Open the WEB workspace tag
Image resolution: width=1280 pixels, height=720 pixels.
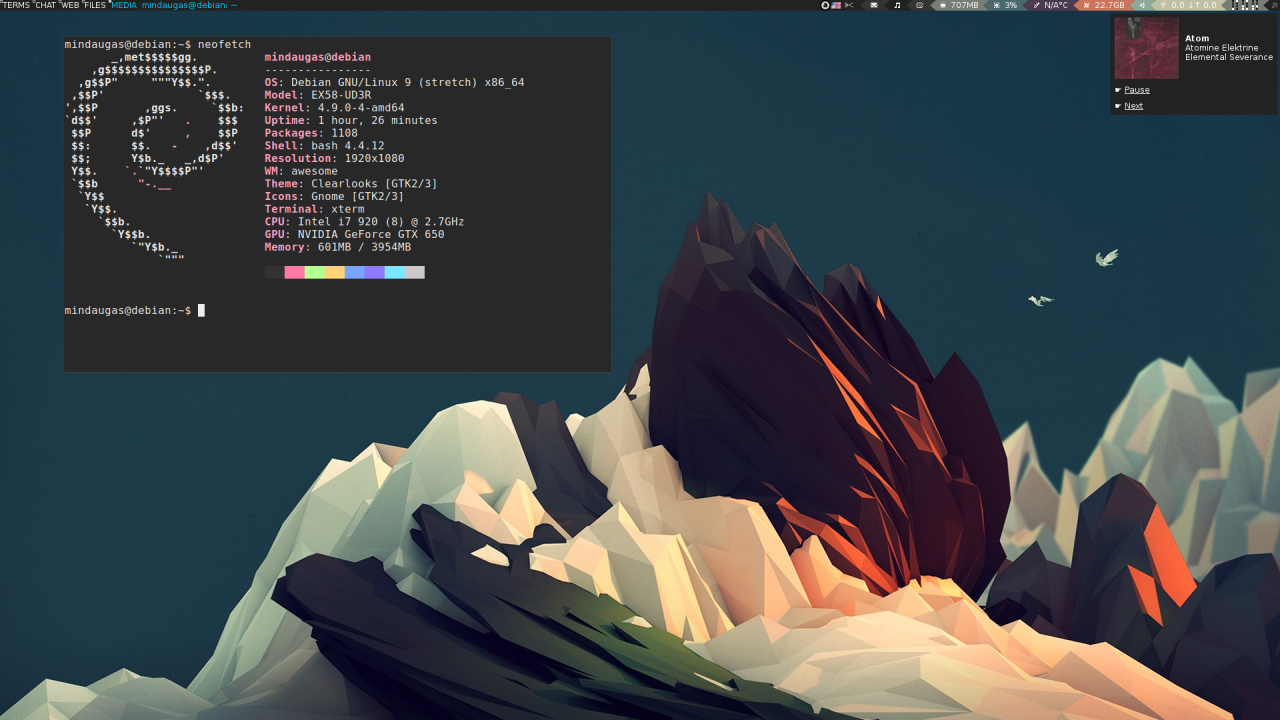[x=70, y=5]
